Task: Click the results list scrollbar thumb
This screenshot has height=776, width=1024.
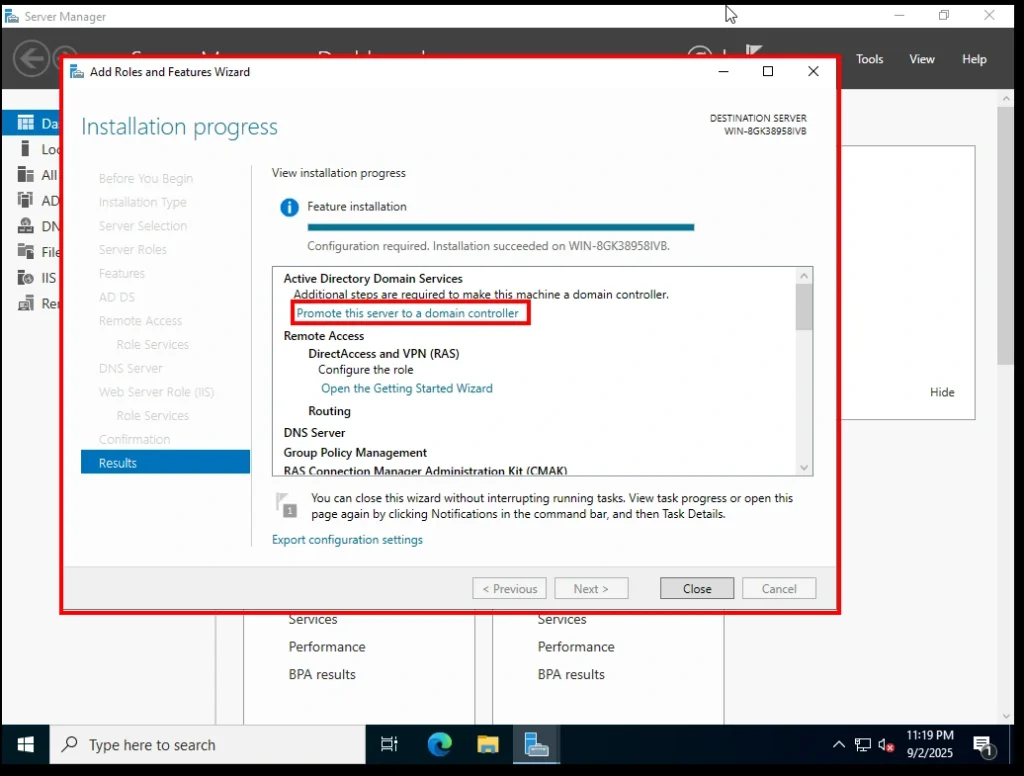Action: point(804,307)
